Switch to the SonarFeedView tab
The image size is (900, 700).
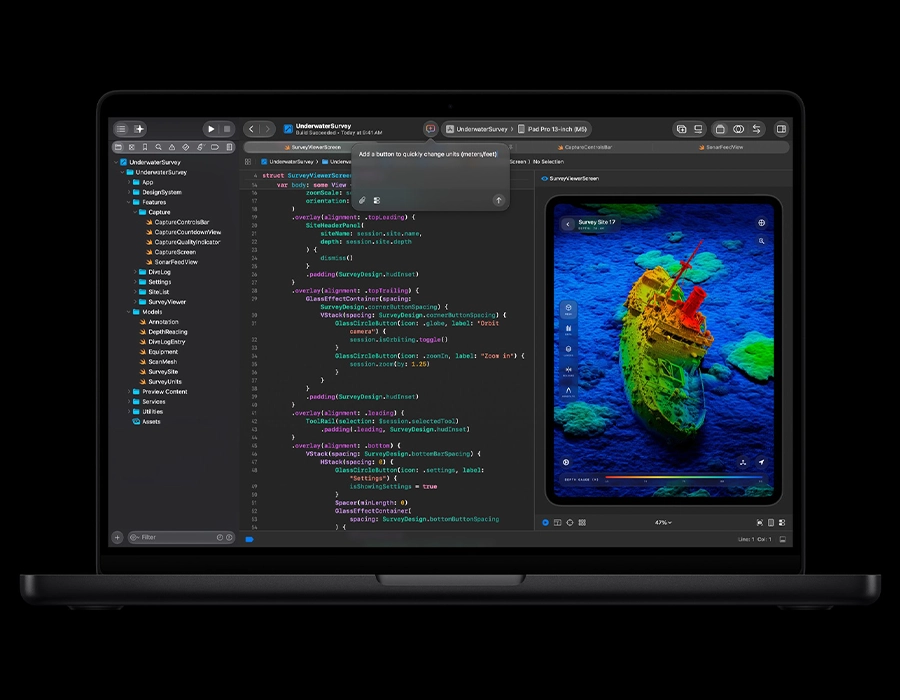(x=721, y=147)
